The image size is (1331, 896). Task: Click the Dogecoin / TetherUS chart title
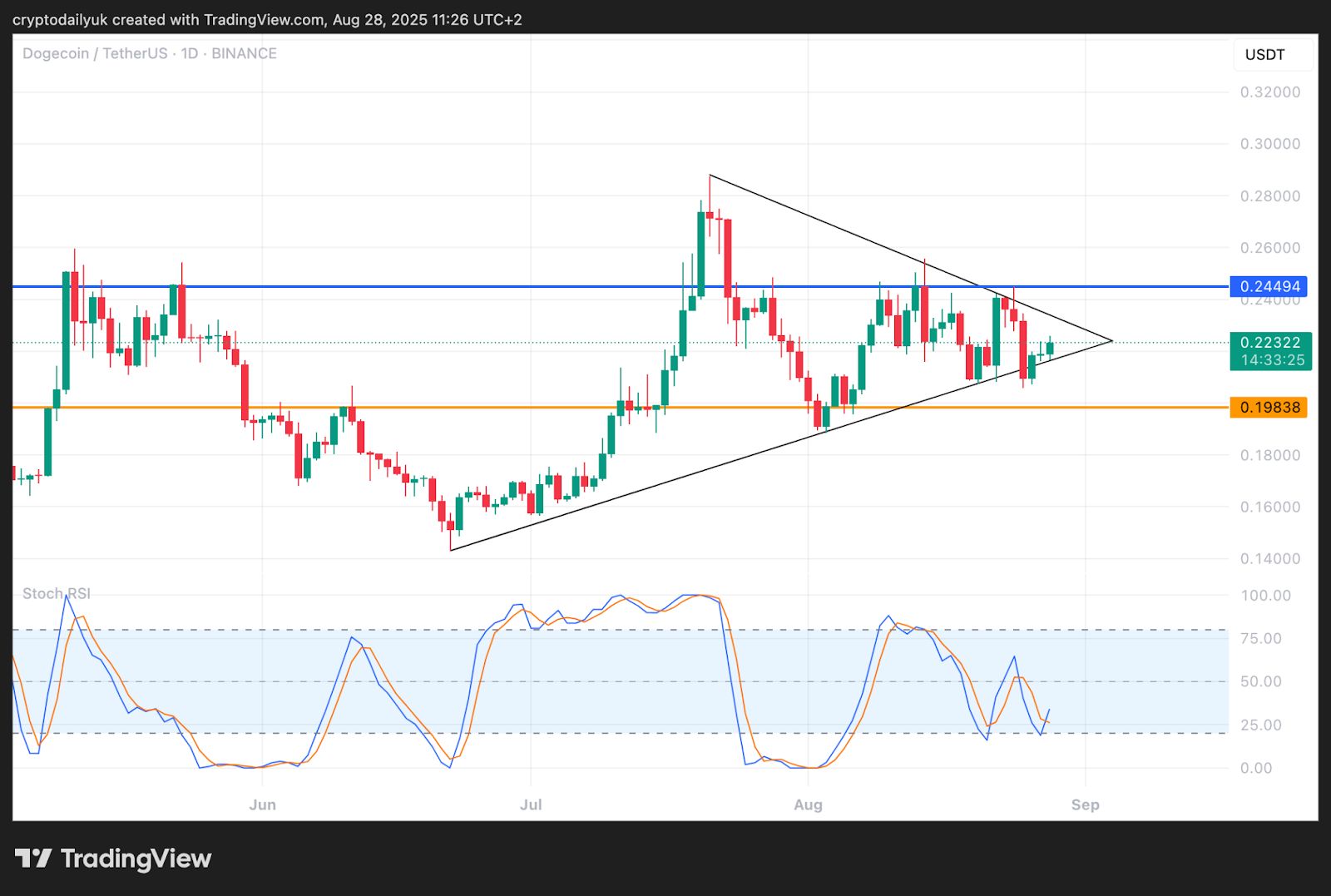tap(150, 53)
